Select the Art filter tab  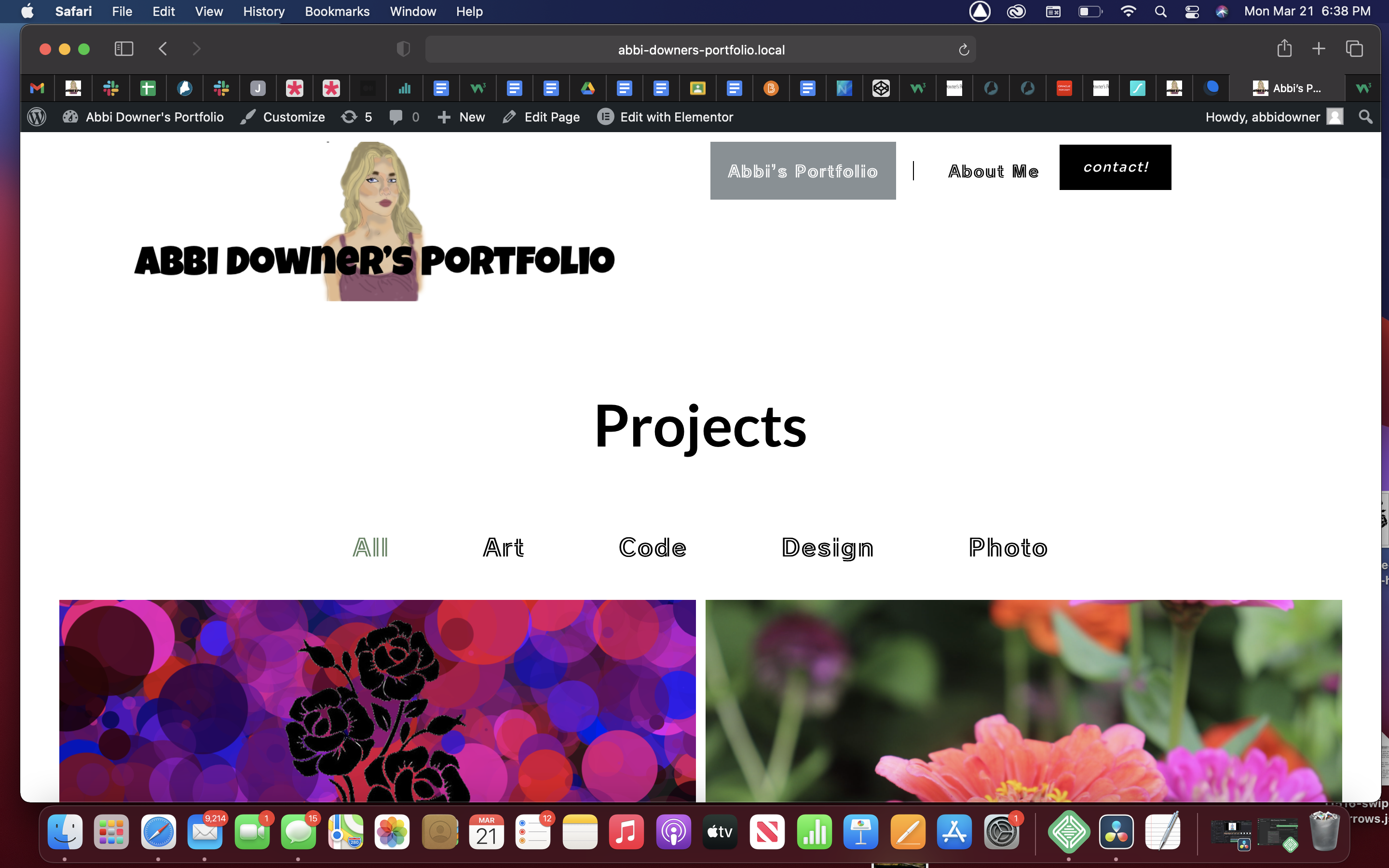pyautogui.click(x=503, y=548)
